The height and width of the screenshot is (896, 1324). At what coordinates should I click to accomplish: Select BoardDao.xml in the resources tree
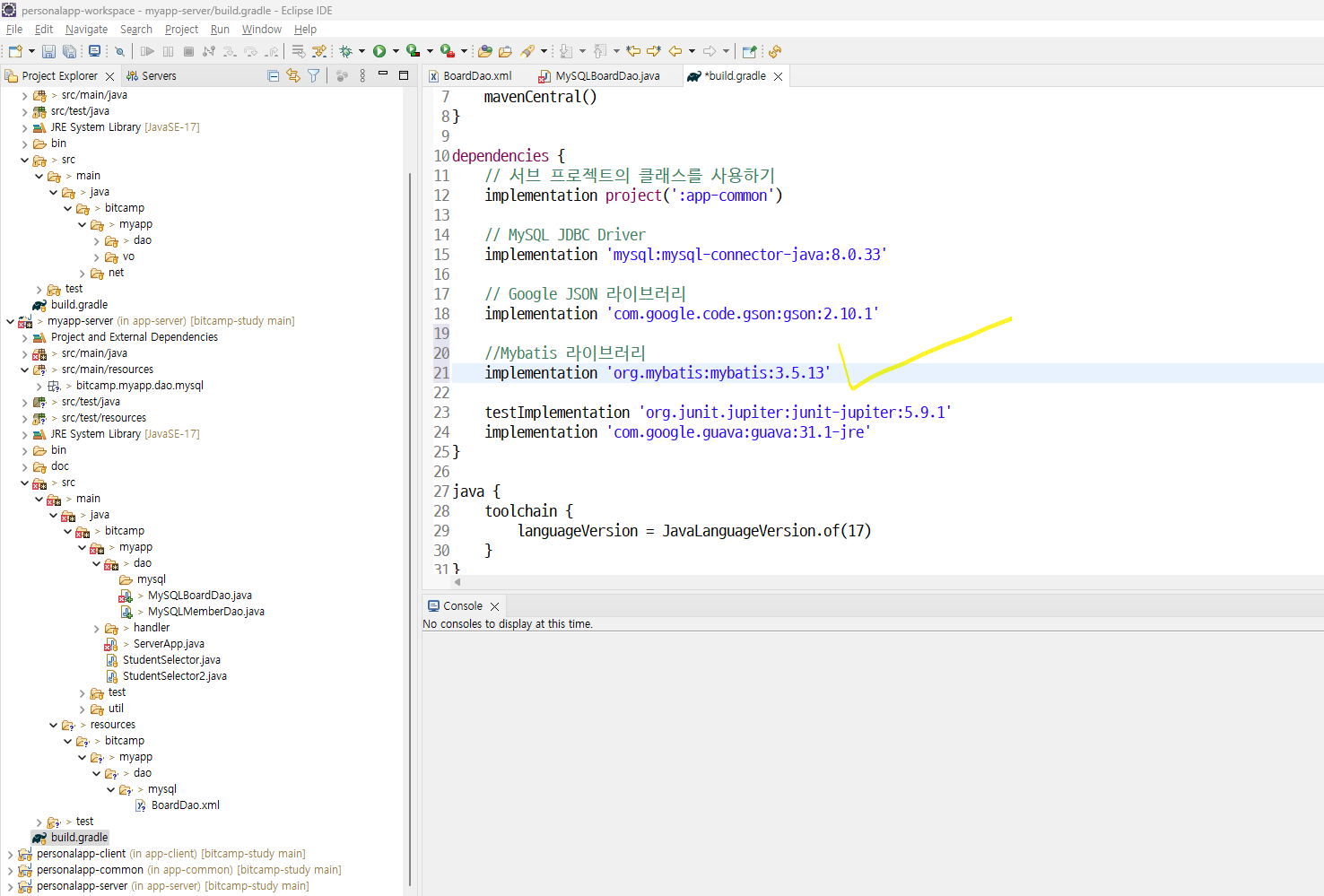186,805
